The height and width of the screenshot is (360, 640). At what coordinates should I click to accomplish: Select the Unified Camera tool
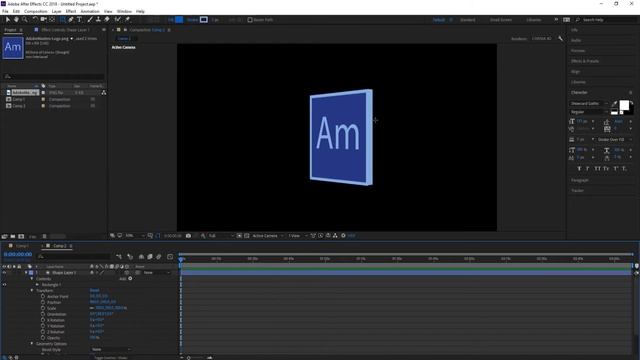coord(43,20)
